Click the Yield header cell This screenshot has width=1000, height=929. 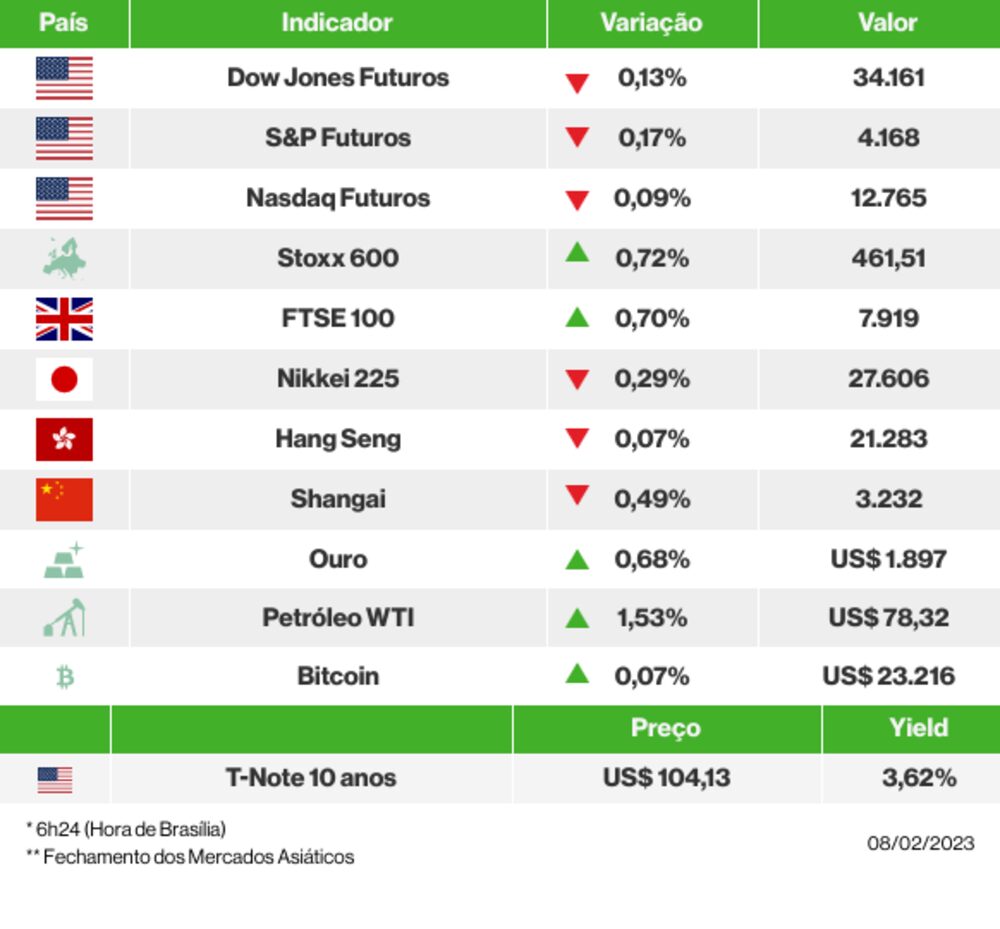coord(918,728)
